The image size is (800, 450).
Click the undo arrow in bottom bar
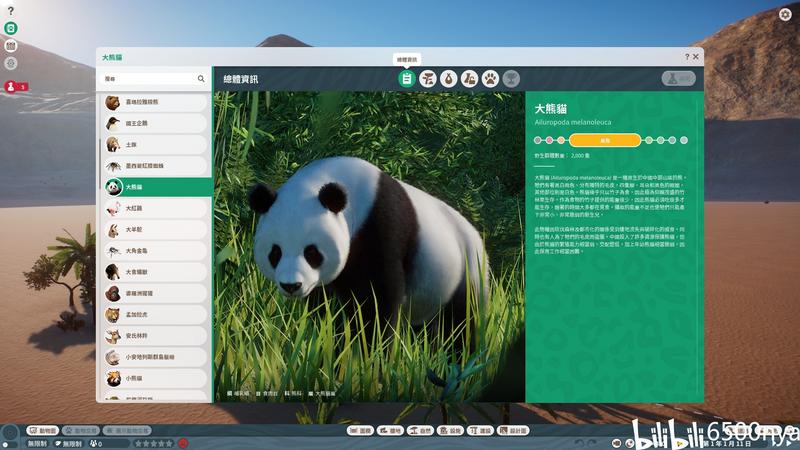tap(579, 443)
